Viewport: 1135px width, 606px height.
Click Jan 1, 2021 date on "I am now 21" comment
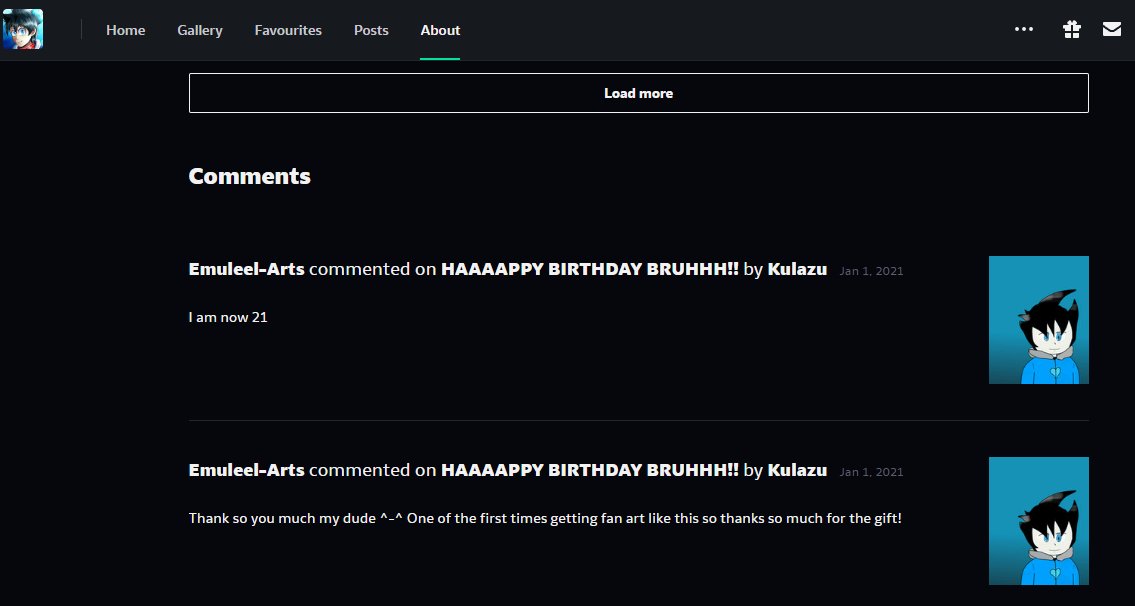[872, 272]
